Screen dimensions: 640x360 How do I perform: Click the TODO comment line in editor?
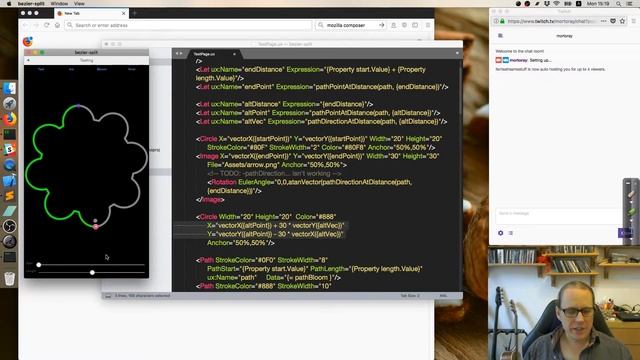click(x=274, y=173)
